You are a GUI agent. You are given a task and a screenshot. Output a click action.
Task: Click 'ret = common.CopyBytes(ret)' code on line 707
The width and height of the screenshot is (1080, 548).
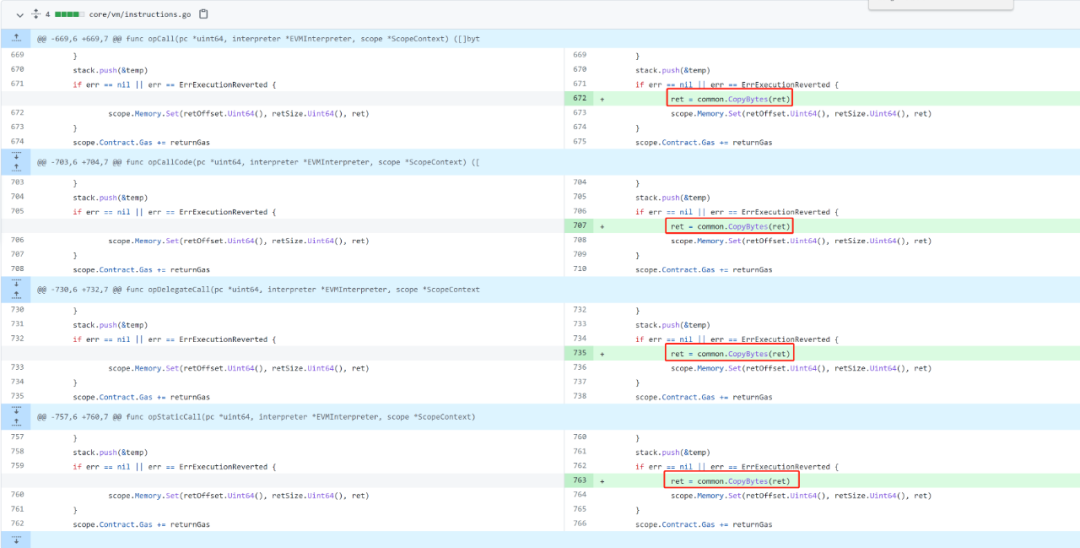pyautogui.click(x=730, y=226)
